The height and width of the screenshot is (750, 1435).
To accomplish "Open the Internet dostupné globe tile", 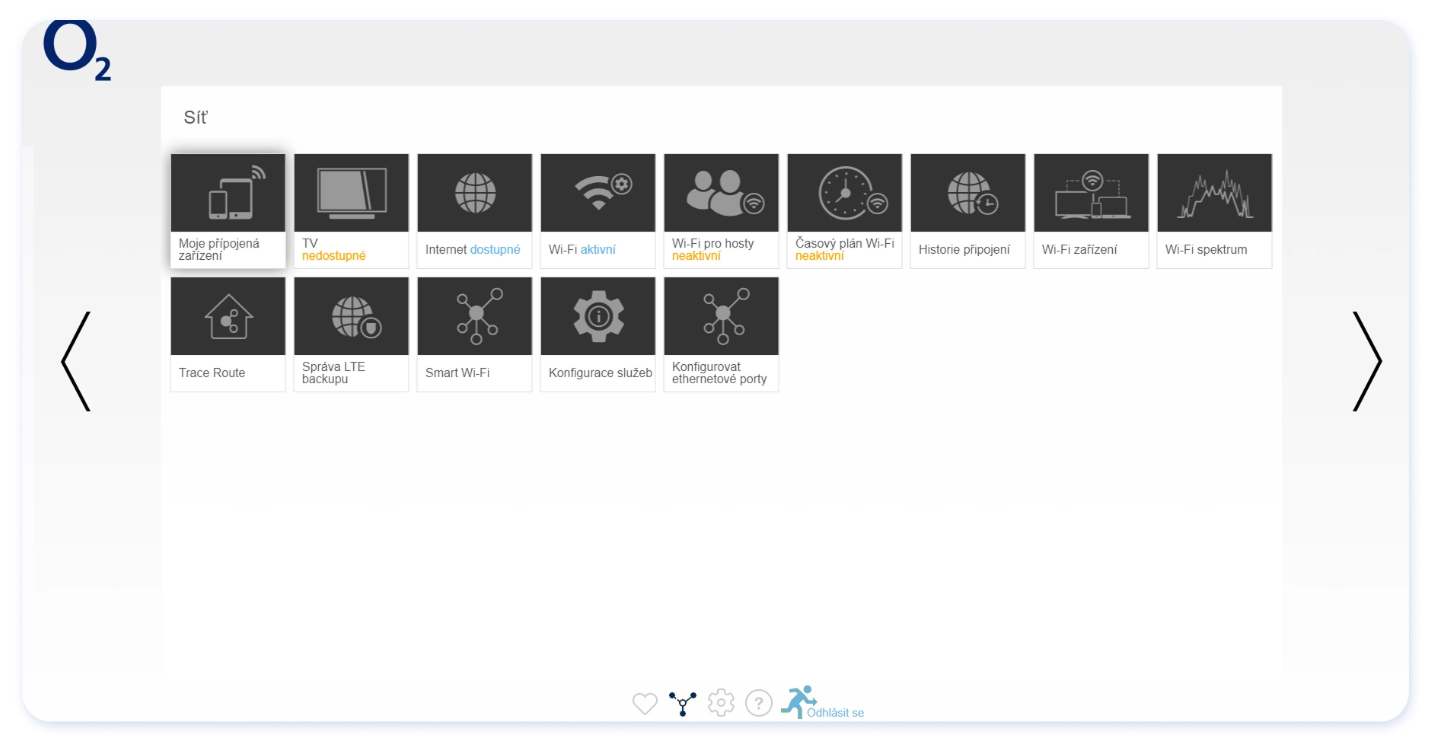I will click(x=474, y=210).
